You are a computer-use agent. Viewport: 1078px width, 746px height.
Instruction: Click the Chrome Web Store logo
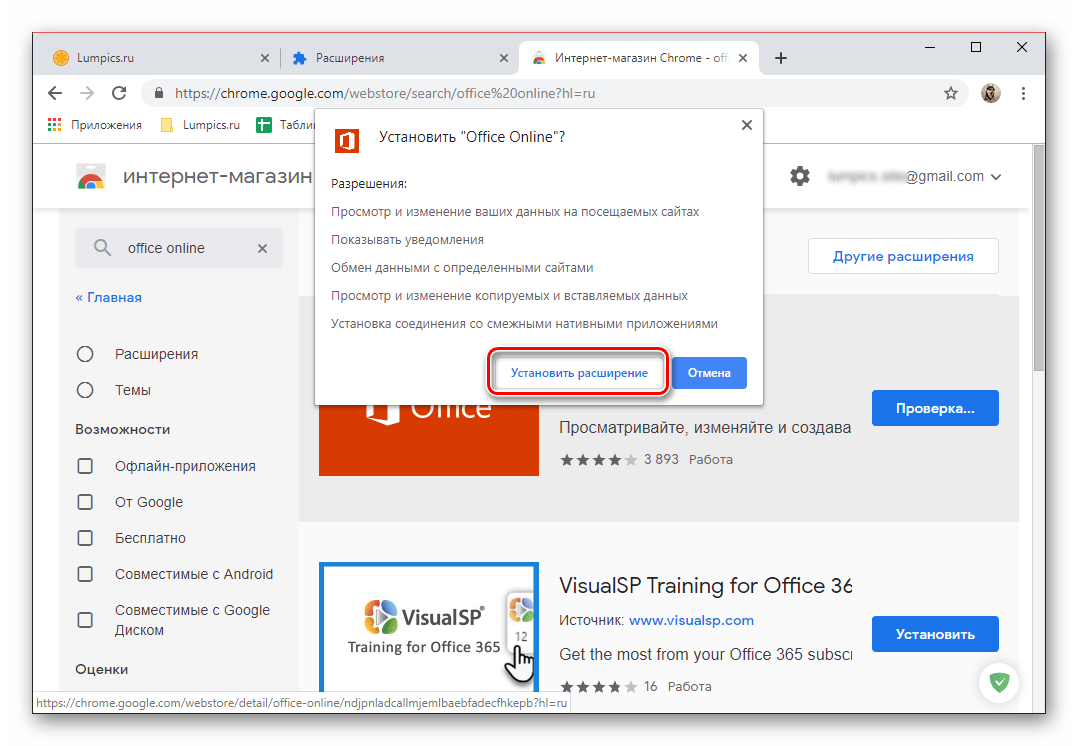point(91,177)
